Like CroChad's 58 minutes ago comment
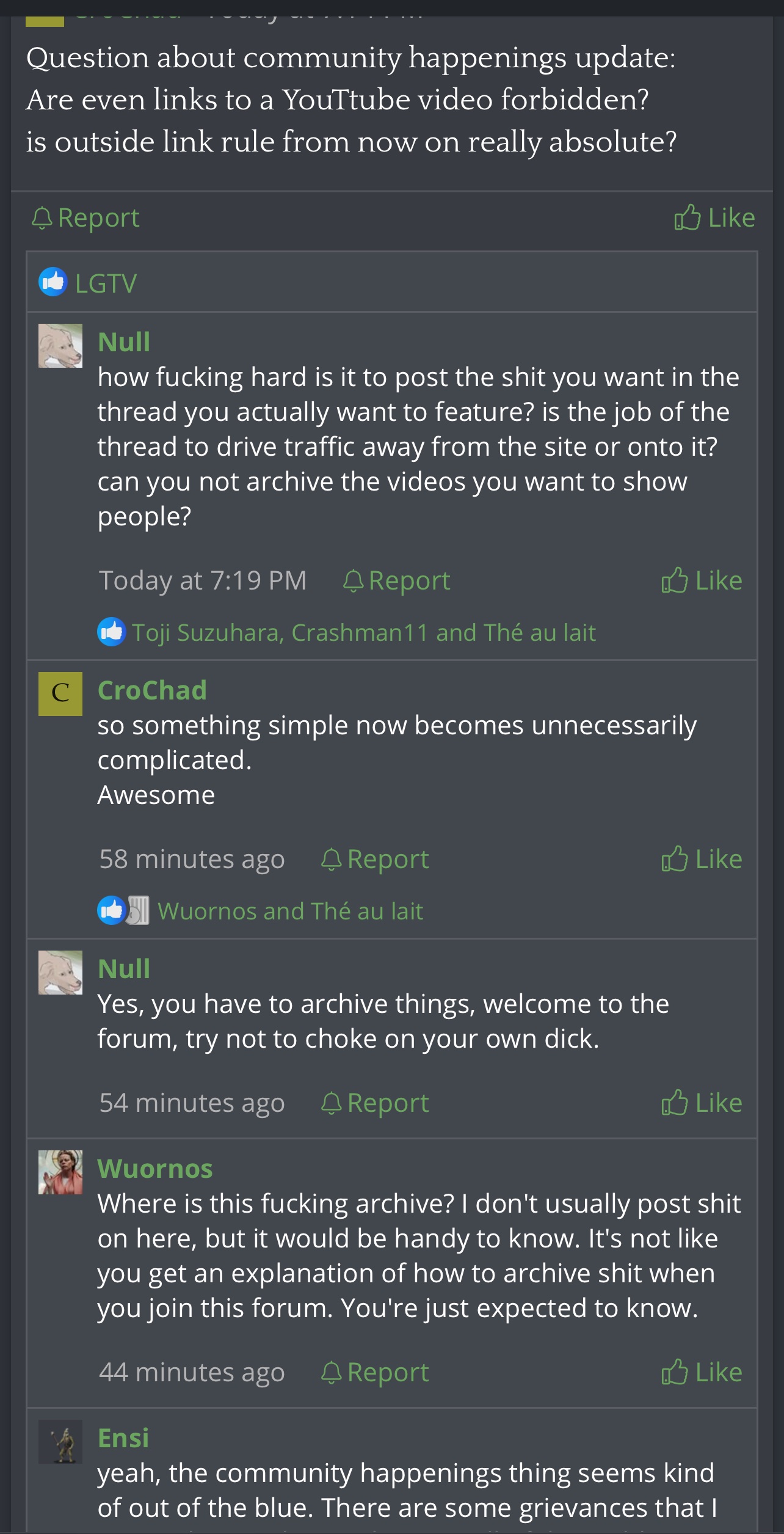This screenshot has width=784, height=1534. coord(702,859)
